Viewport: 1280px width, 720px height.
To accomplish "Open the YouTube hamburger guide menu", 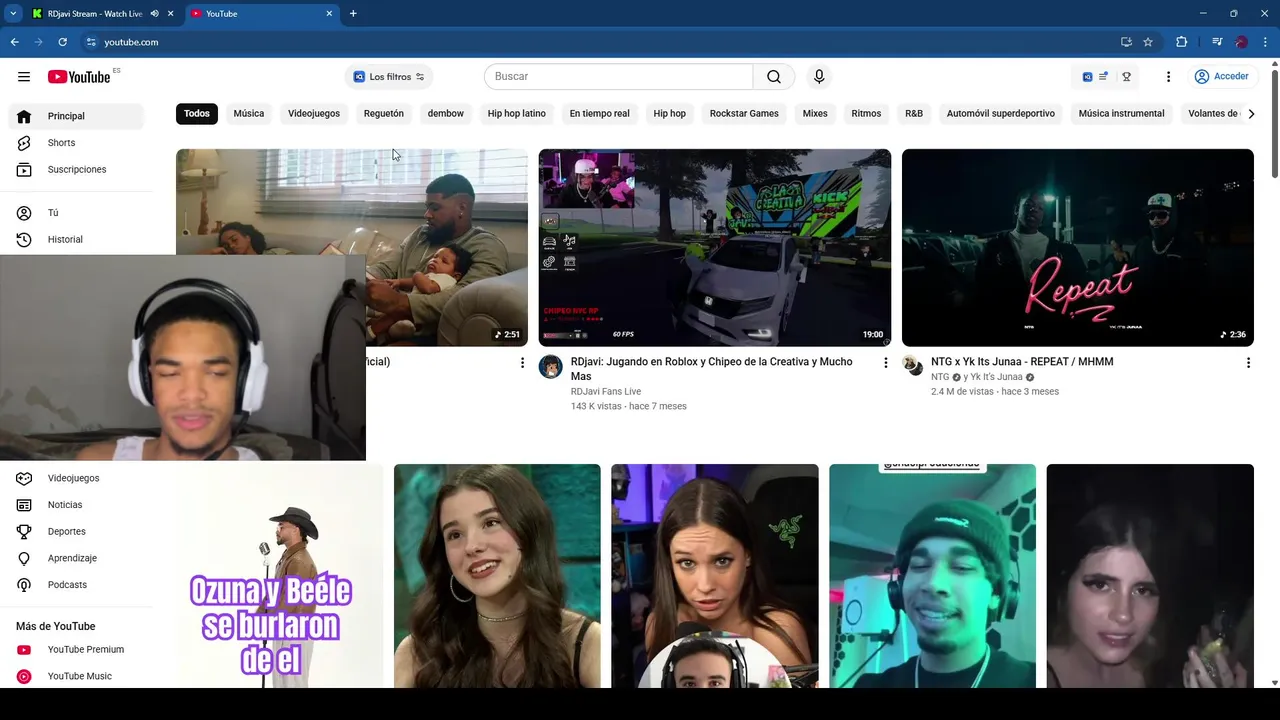I will [x=24, y=77].
